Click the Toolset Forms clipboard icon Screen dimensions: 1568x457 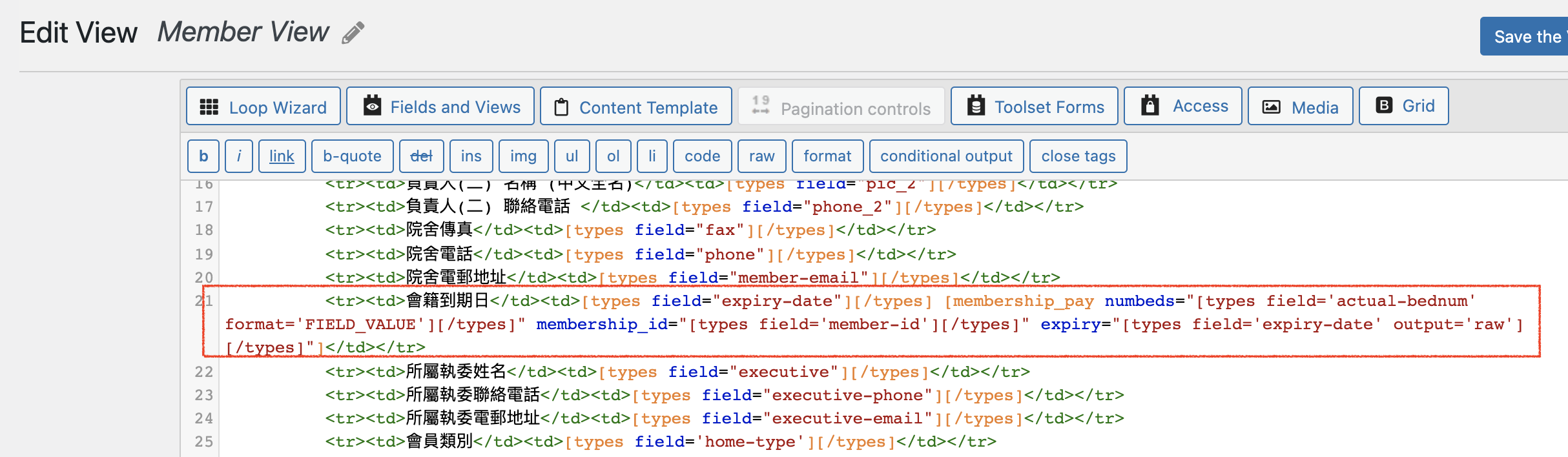(x=976, y=106)
